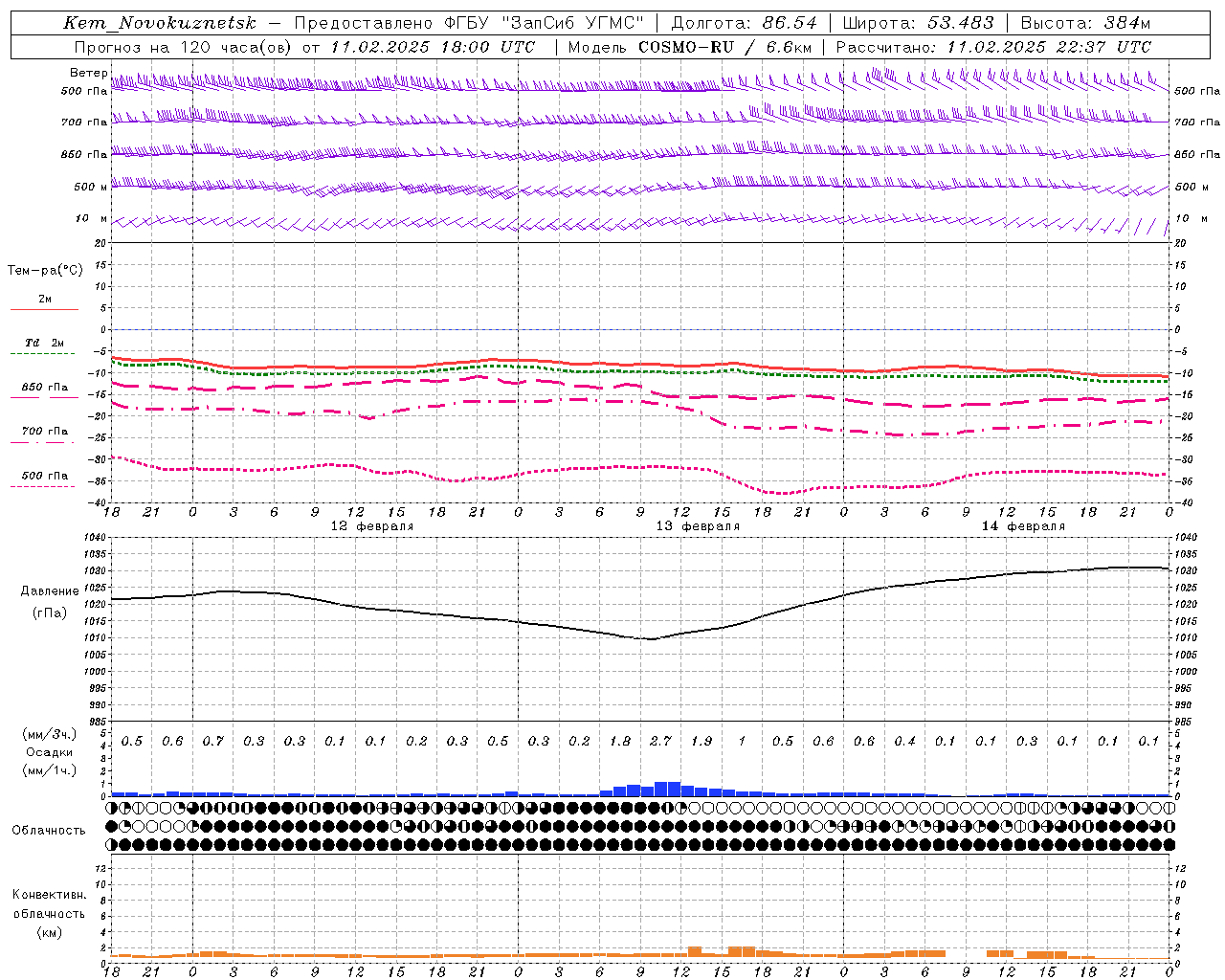Click the dash-dot 700 гПа temperature legend line
The image size is (1225, 980).
[44, 442]
